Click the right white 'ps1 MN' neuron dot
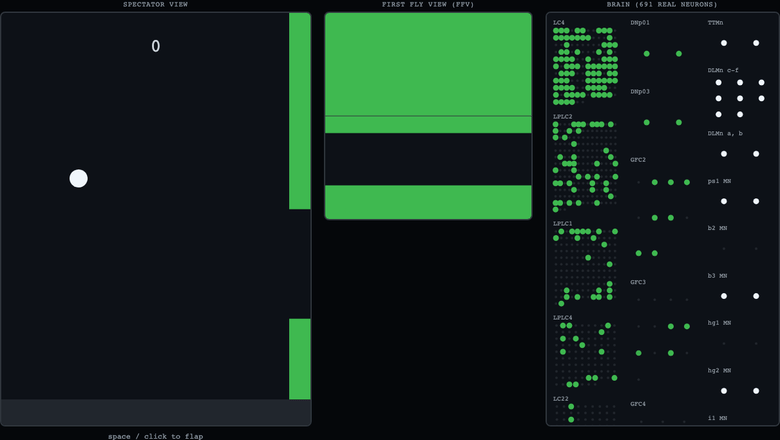 (x=756, y=201)
